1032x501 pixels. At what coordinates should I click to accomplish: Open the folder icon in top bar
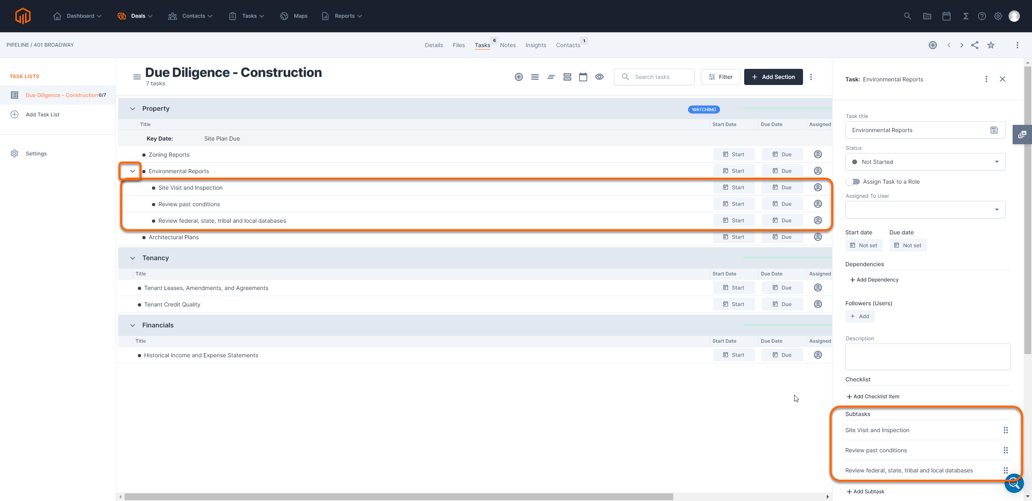pos(927,16)
